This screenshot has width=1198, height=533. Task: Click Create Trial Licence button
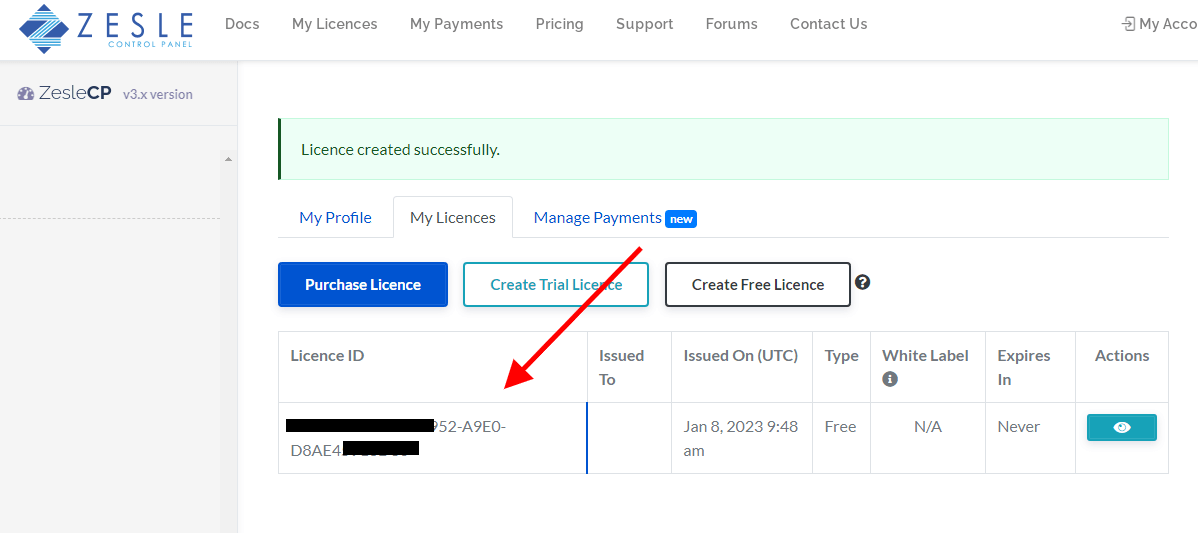click(x=556, y=285)
